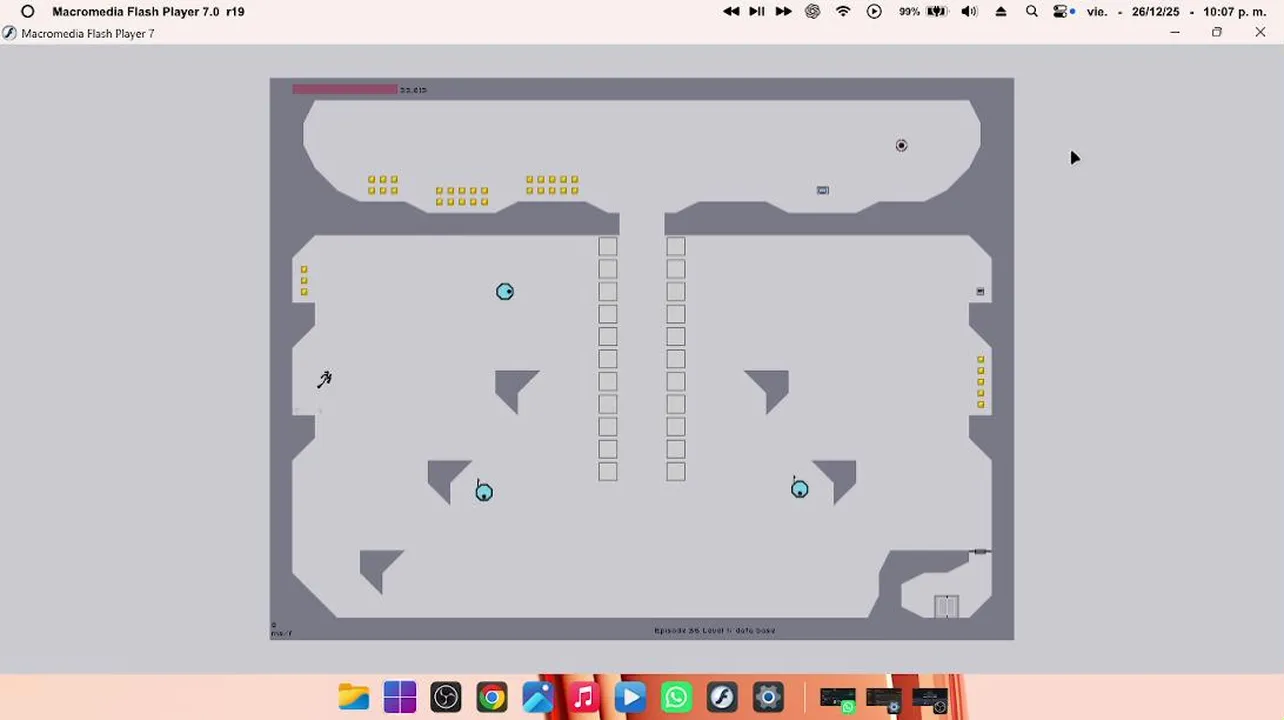
Task: Click the leftmost gold cluster in the top chamber
Action: [x=382, y=185]
